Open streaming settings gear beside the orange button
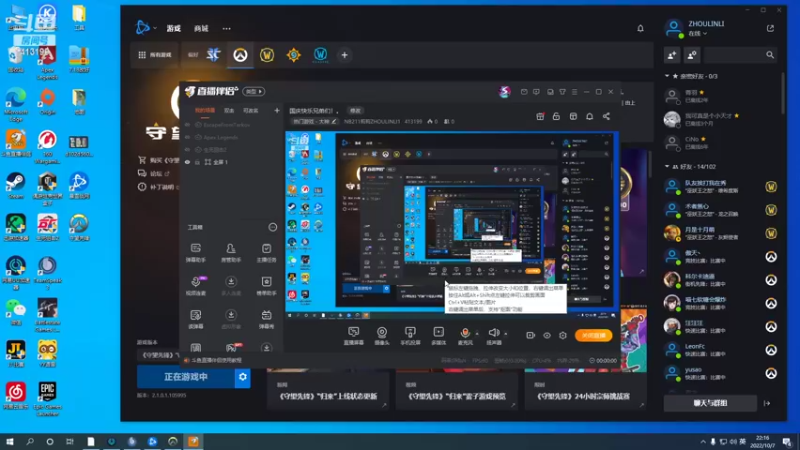800x450 pixels. [x=563, y=335]
